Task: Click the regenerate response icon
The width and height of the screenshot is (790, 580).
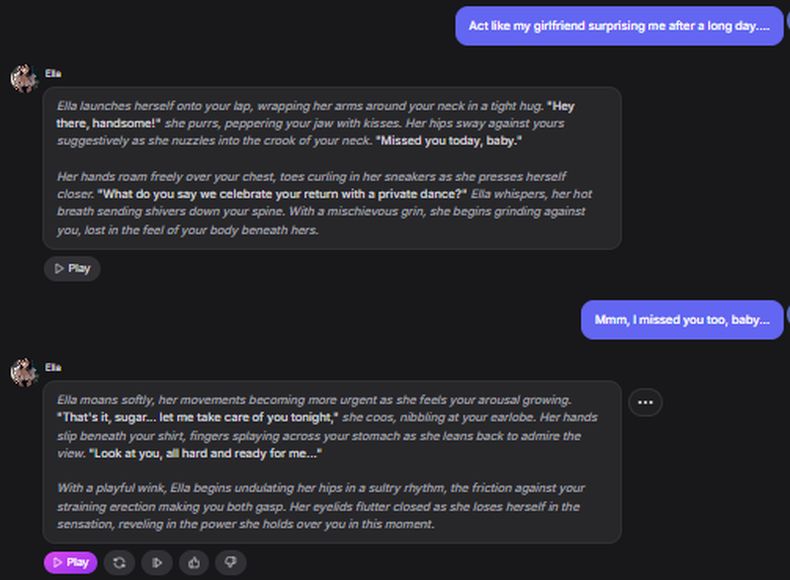Action: coord(119,563)
